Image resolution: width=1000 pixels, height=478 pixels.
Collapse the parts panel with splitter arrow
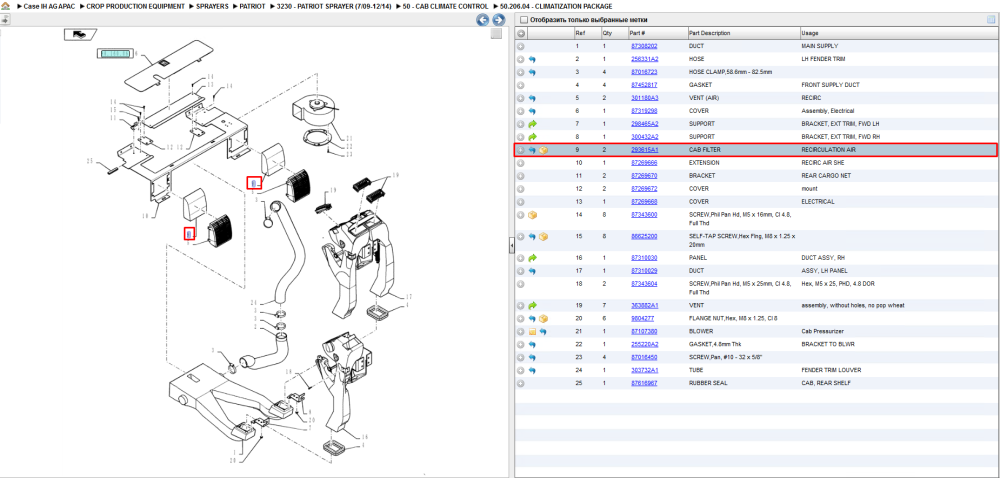coord(511,245)
